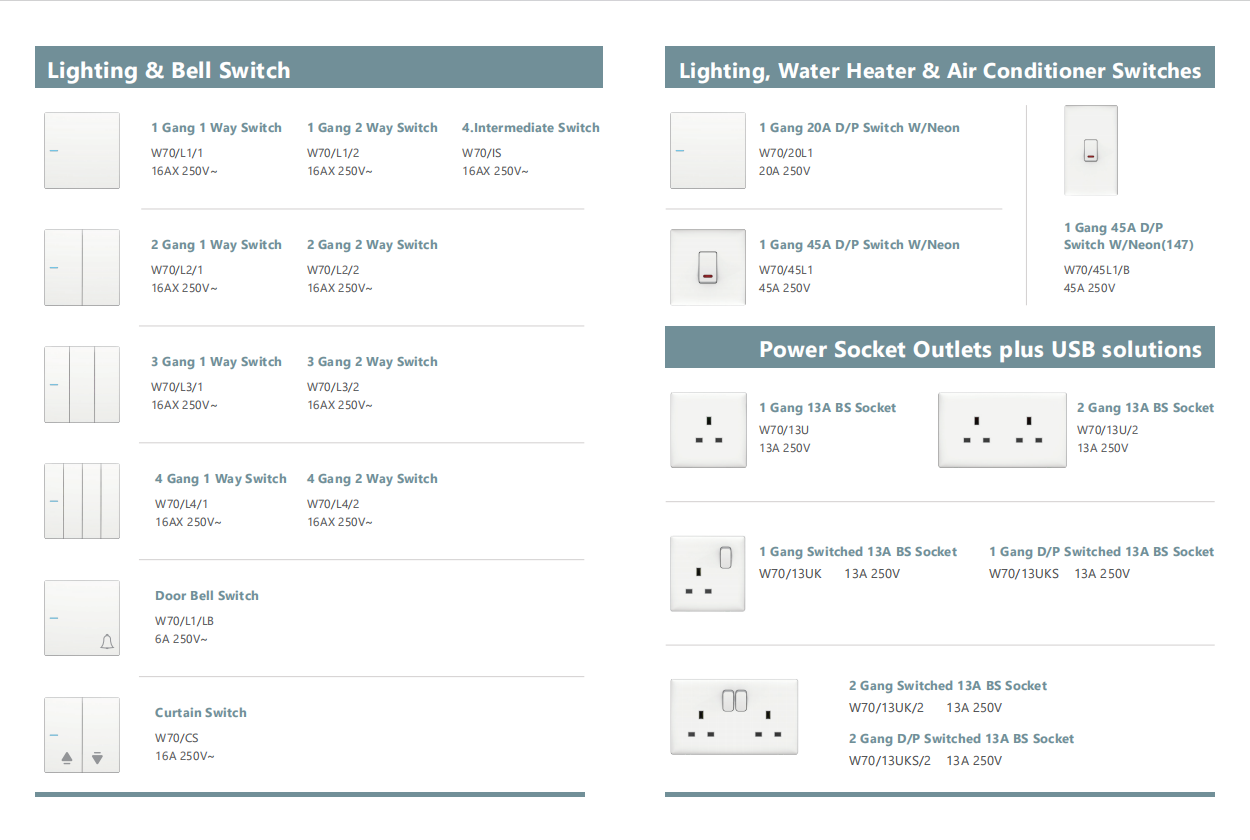
Task: Click the Door Bell Switch title
Action: tap(207, 596)
